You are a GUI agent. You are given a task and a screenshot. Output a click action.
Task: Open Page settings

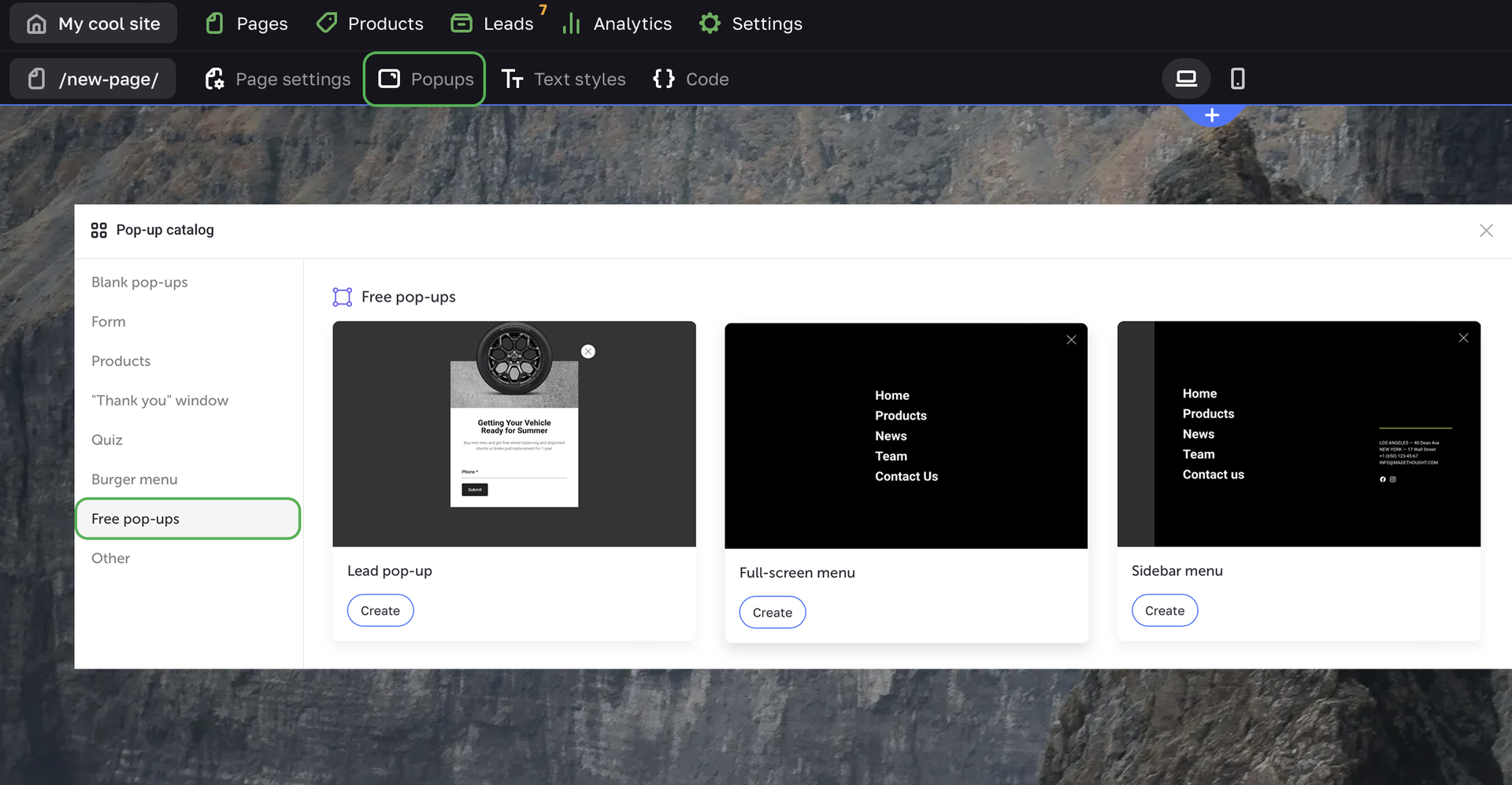click(x=277, y=79)
